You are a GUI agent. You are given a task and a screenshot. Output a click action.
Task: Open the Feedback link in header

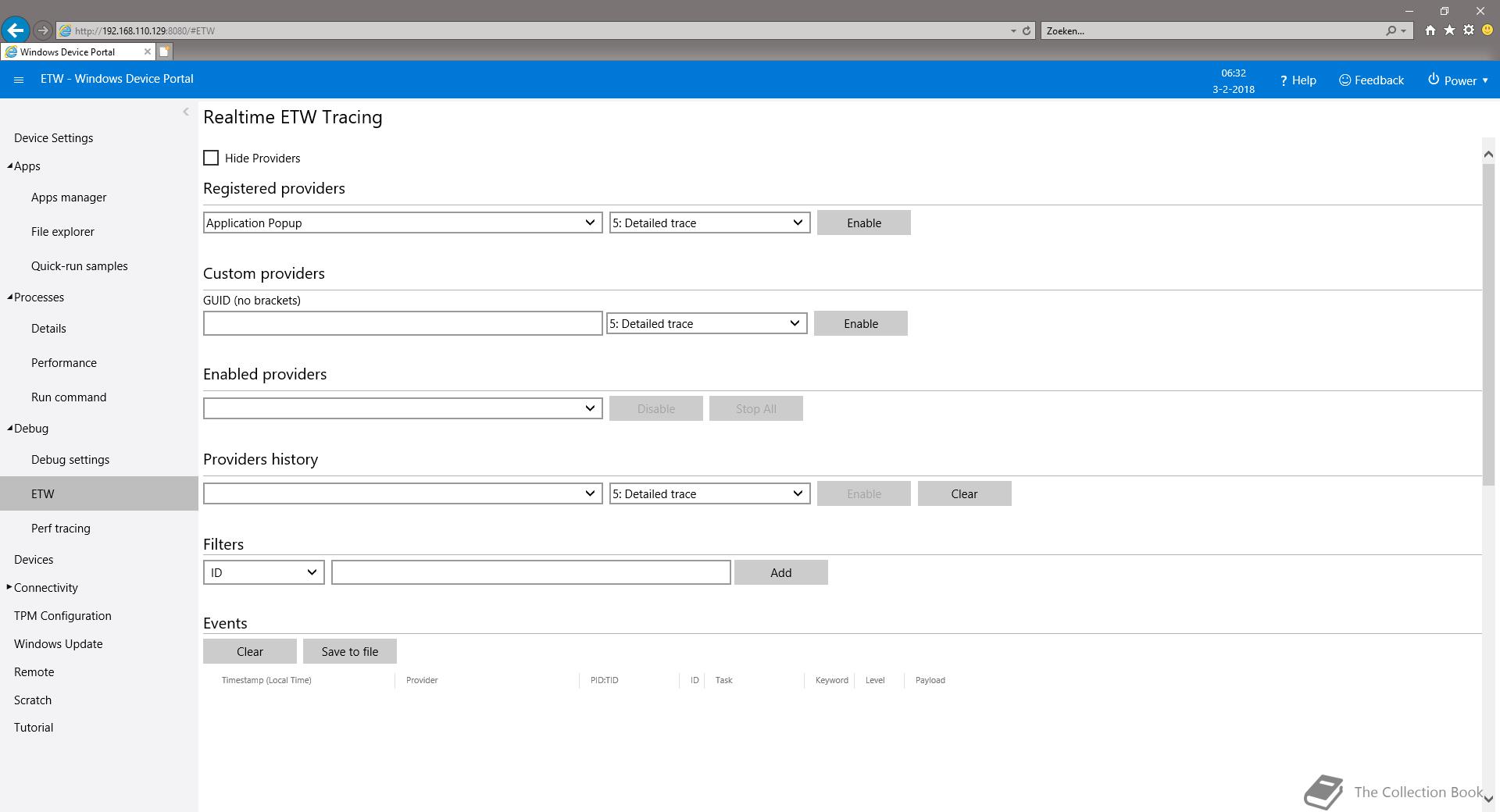pyautogui.click(x=1371, y=80)
